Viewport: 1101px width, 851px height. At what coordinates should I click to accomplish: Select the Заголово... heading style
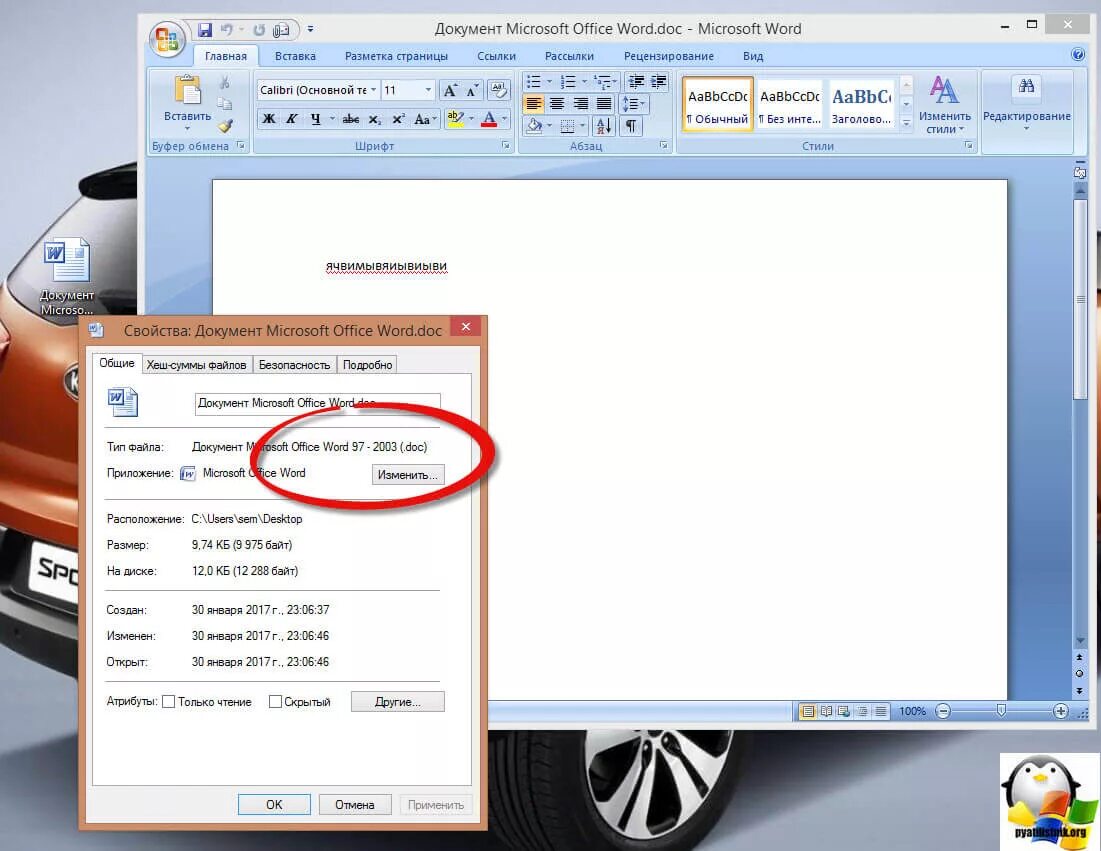862,104
